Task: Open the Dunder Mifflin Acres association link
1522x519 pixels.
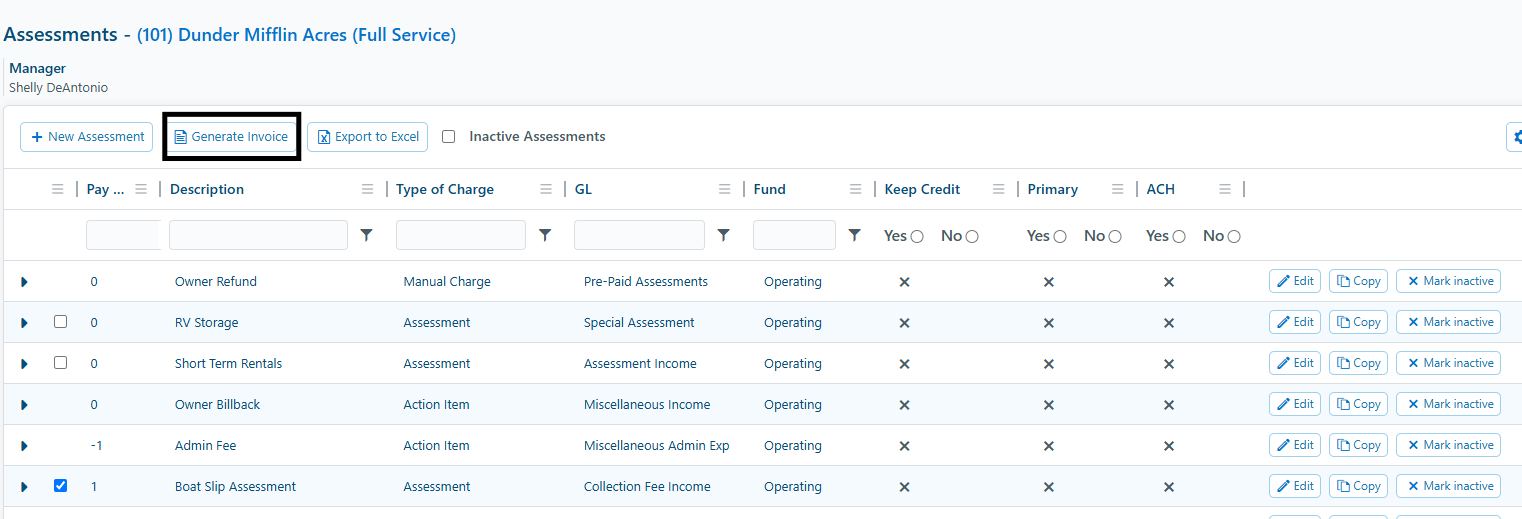Action: point(296,35)
